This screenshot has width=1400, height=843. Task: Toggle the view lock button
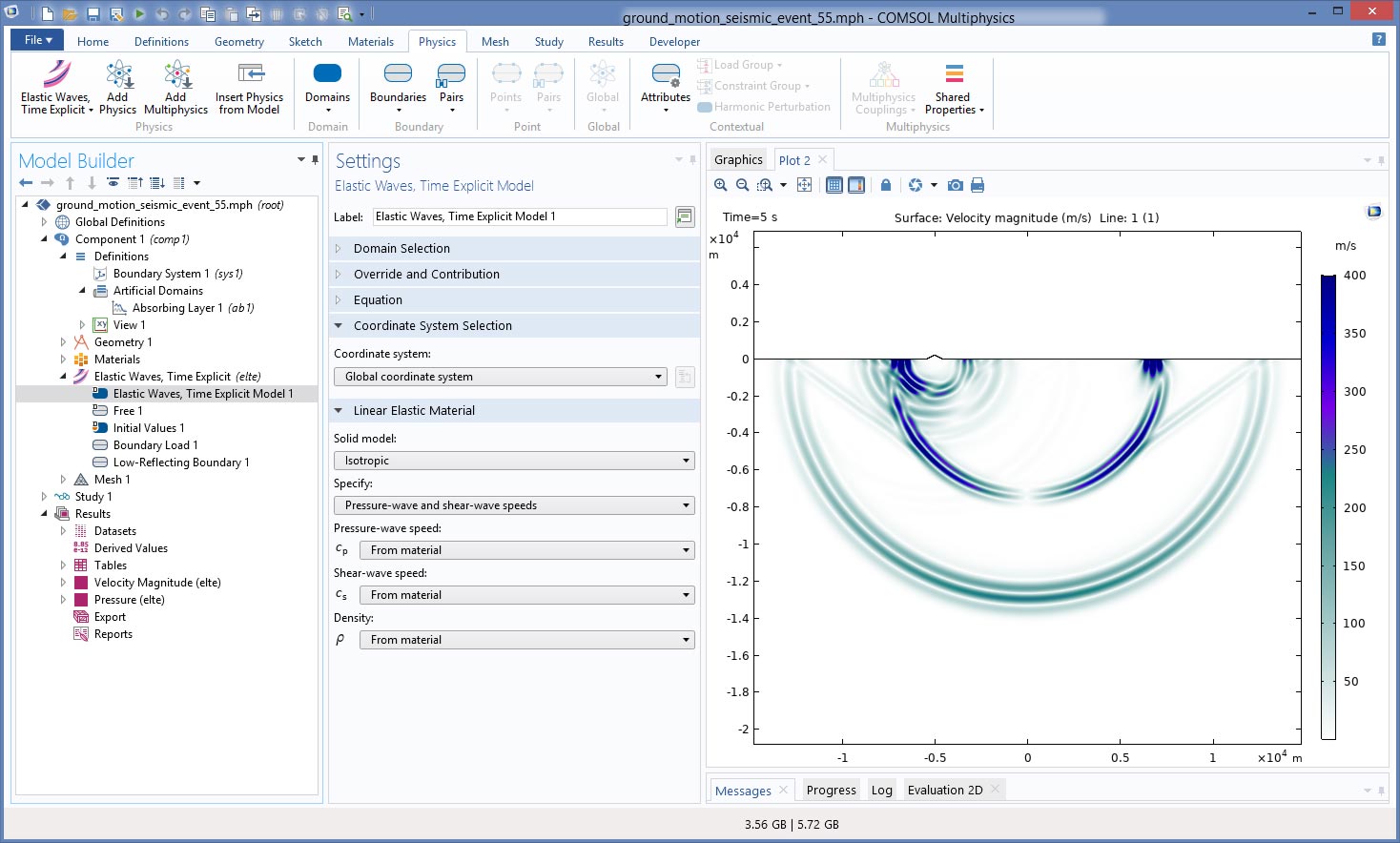pyautogui.click(x=886, y=185)
